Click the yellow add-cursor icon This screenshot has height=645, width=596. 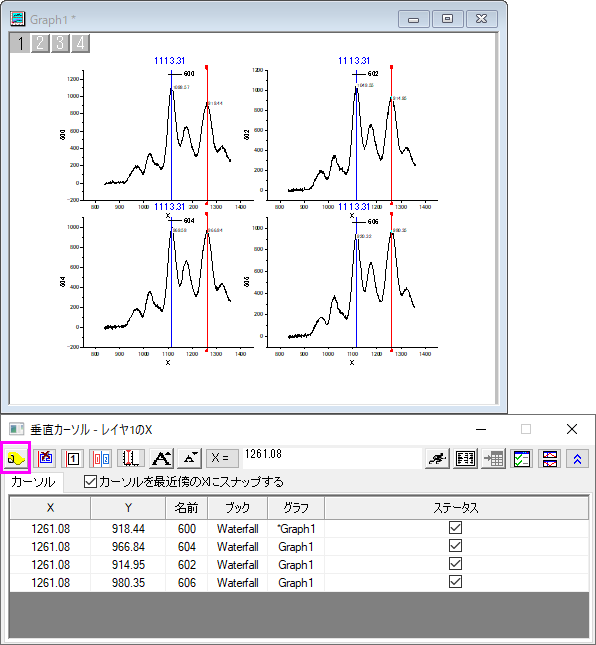(16, 458)
